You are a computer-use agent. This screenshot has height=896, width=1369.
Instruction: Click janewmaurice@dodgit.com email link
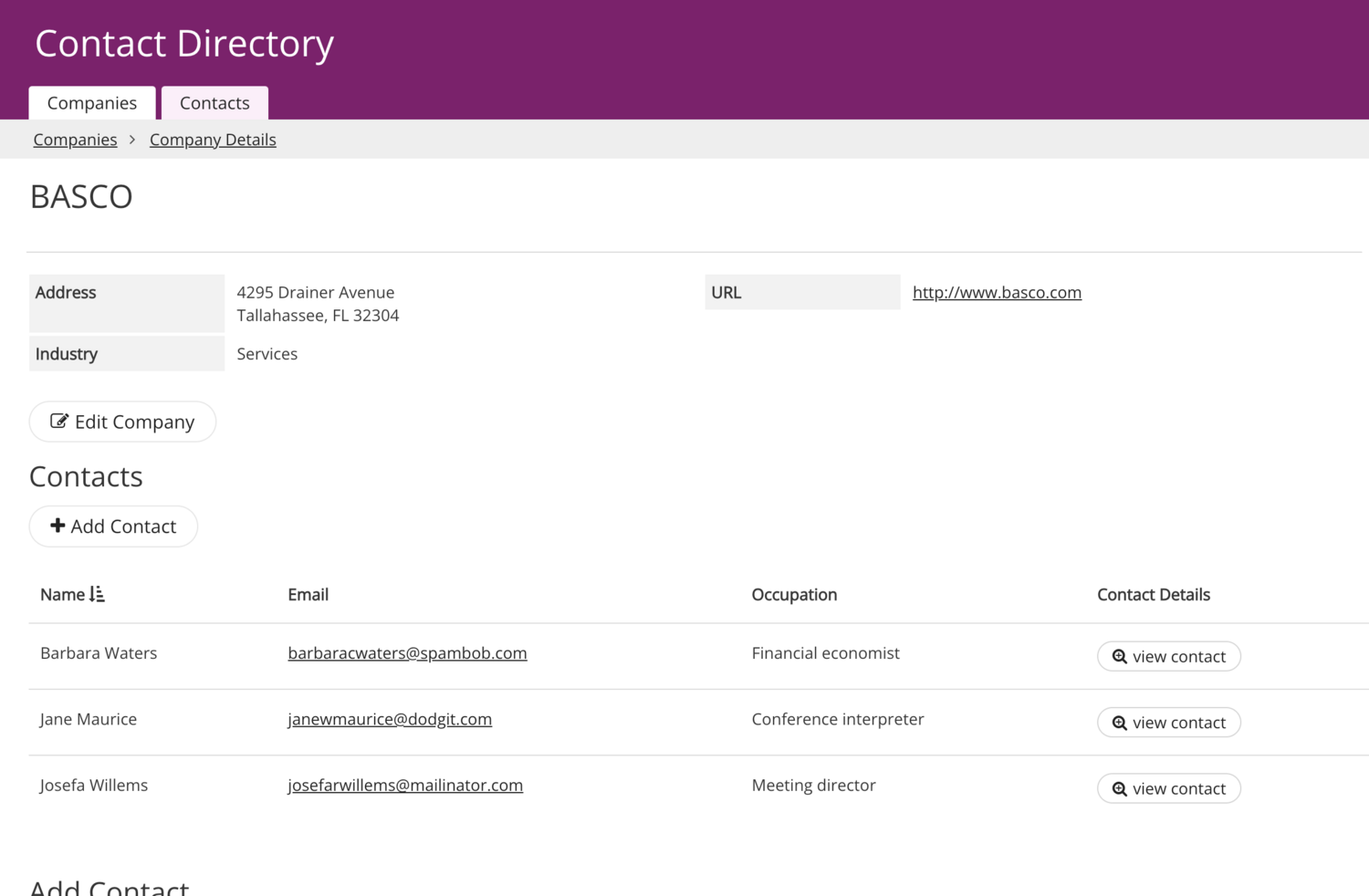pos(390,719)
